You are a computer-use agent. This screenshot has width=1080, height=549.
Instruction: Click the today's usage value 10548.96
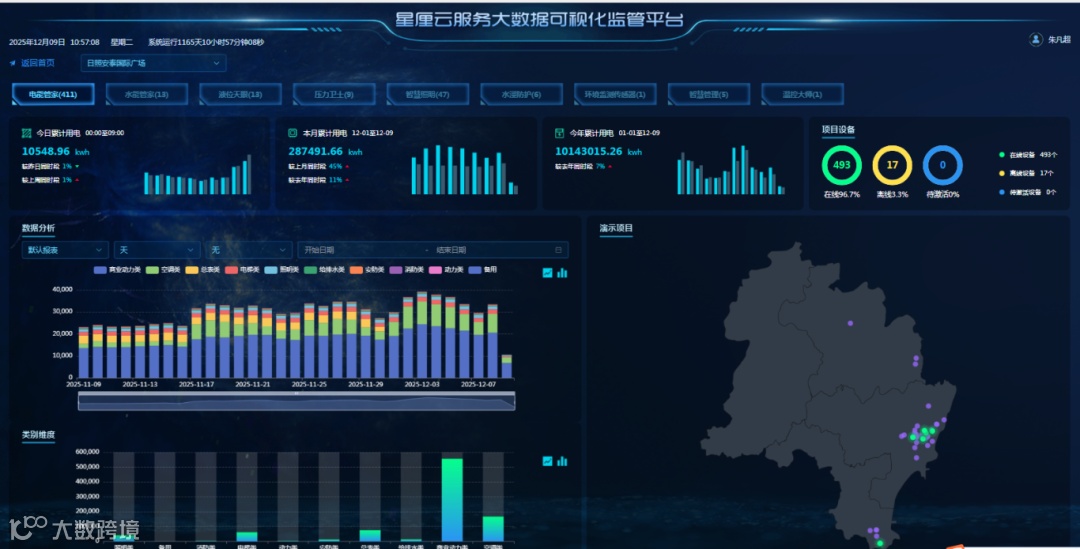45,152
